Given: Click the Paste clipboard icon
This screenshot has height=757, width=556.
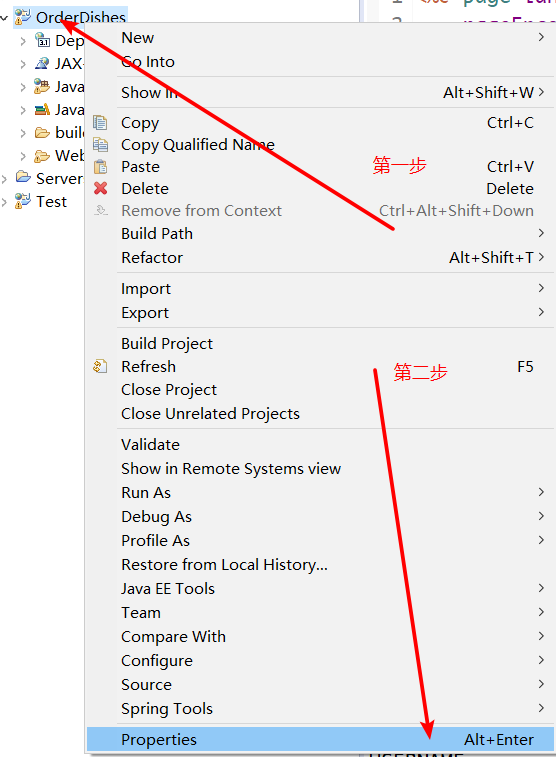Looking at the screenshot, I should coord(100,167).
